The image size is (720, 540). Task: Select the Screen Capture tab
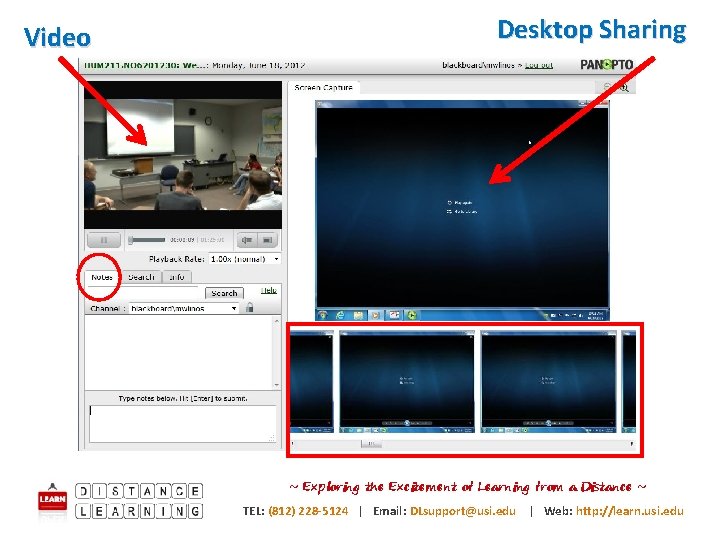(323, 87)
